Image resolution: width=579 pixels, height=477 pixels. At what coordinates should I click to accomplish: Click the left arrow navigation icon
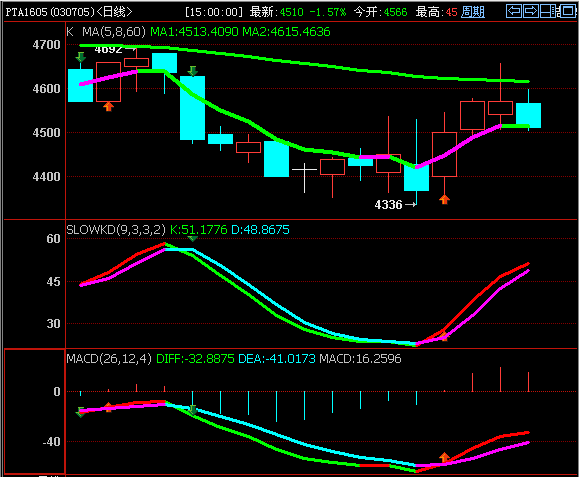click(x=514, y=11)
